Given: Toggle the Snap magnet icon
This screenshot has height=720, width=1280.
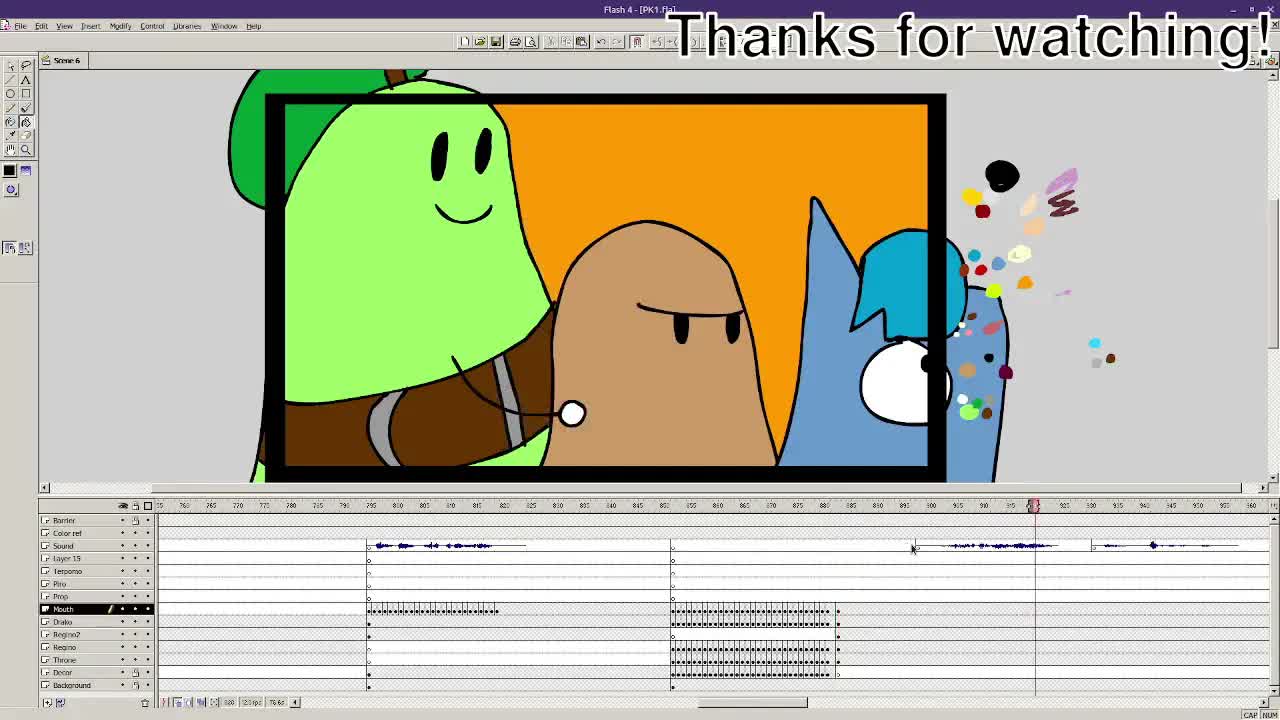Looking at the screenshot, I should pos(636,42).
